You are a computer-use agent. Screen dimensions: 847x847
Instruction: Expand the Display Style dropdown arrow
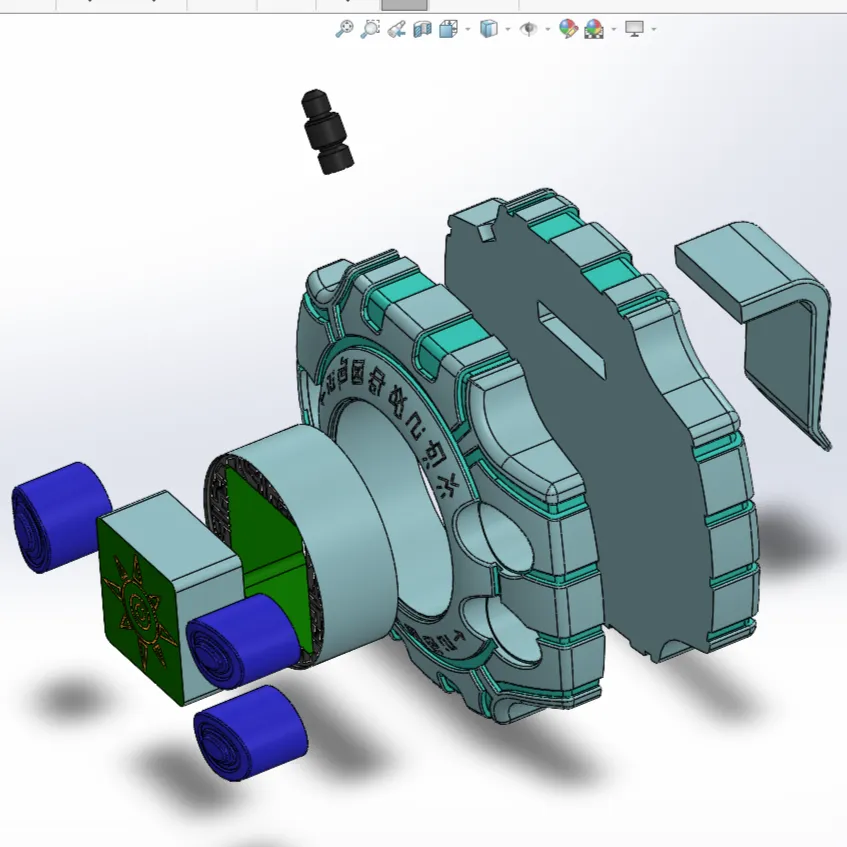(x=507, y=29)
